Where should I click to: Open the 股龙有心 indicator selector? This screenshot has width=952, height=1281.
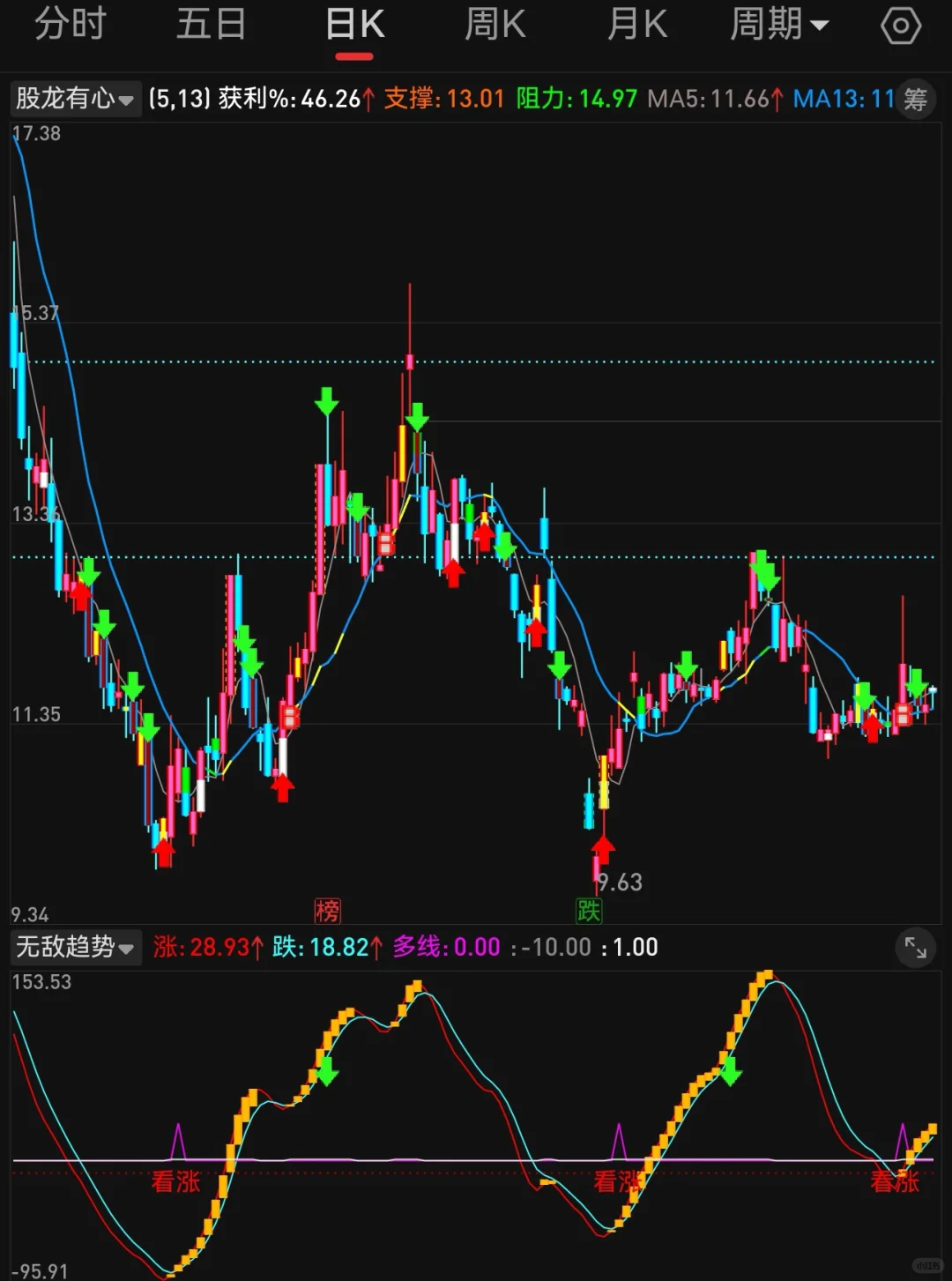75,100
